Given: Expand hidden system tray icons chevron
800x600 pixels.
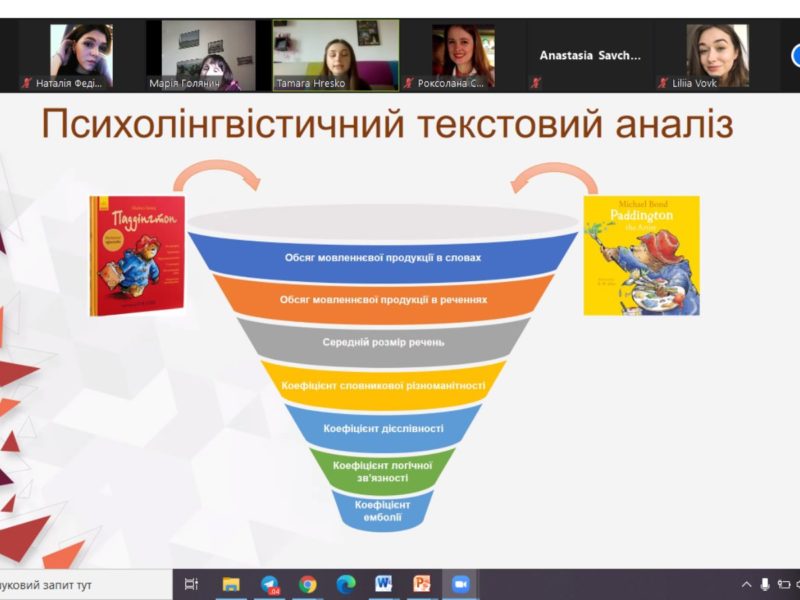Looking at the screenshot, I should [x=746, y=584].
